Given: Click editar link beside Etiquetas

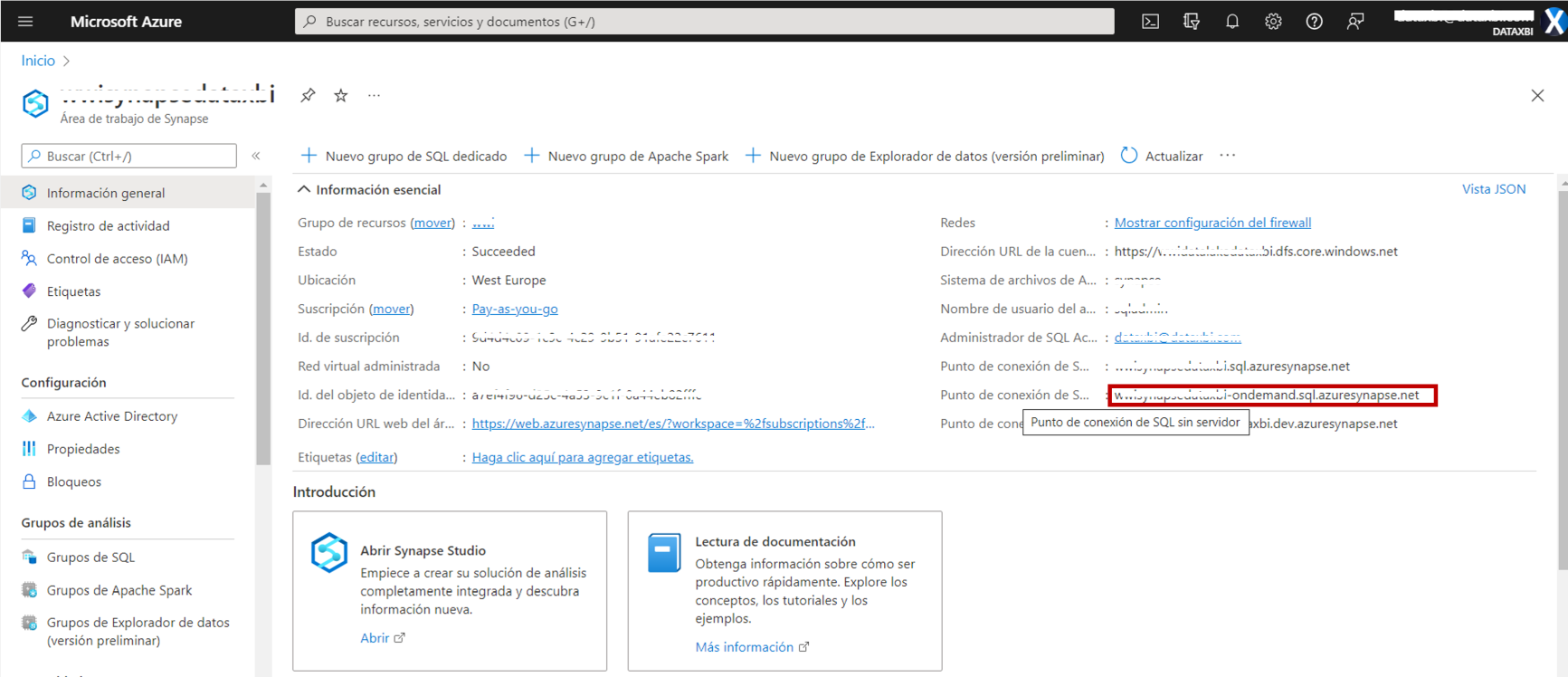Looking at the screenshot, I should (x=376, y=457).
